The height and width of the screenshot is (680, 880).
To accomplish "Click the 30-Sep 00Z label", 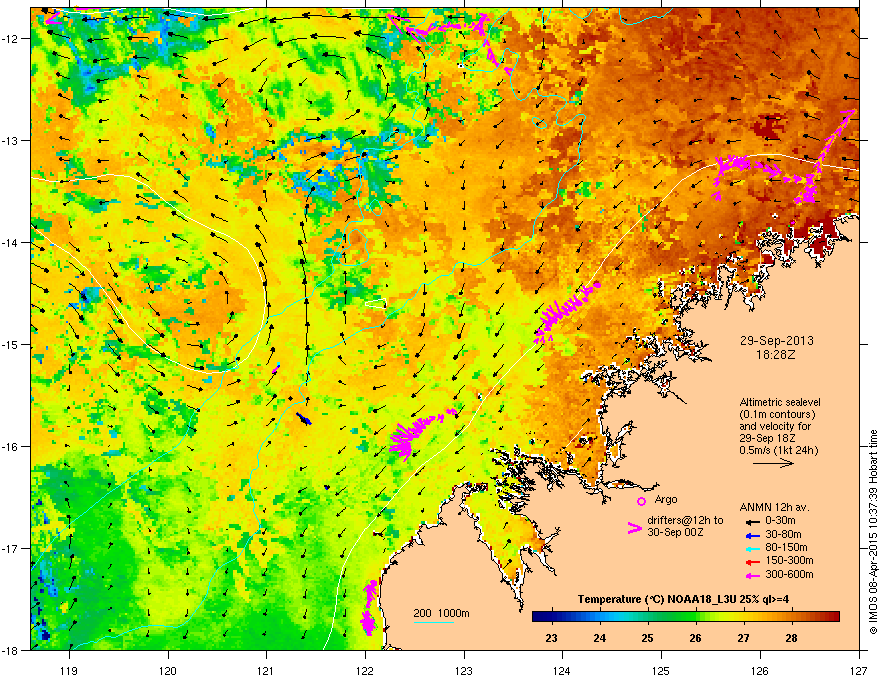I will point(675,532).
